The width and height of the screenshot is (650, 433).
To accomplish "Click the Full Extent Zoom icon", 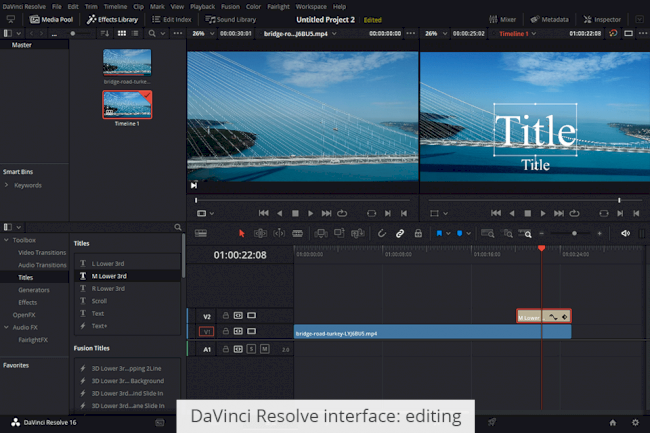I will click(488, 234).
